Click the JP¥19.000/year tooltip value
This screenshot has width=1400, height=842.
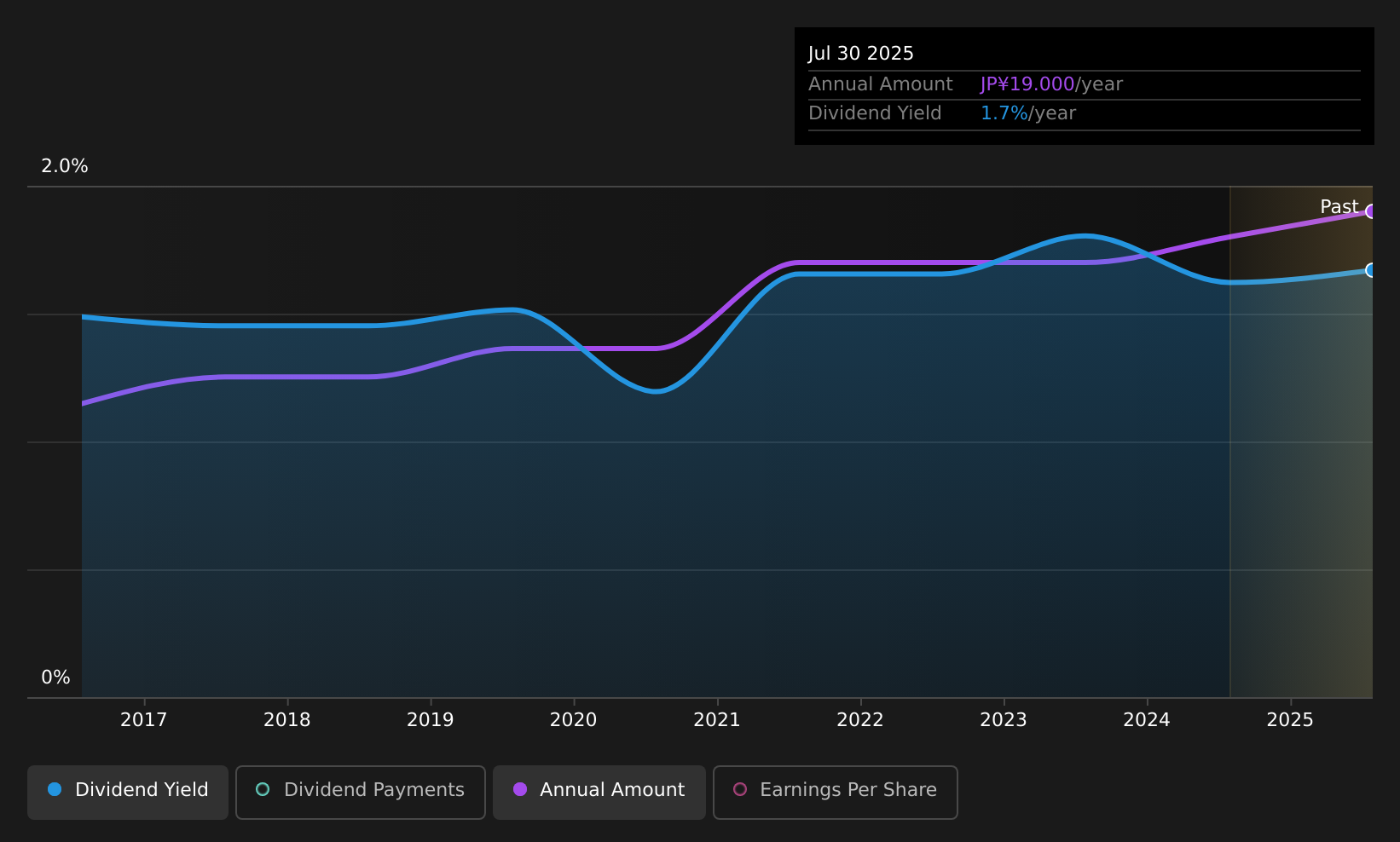click(x=1051, y=84)
